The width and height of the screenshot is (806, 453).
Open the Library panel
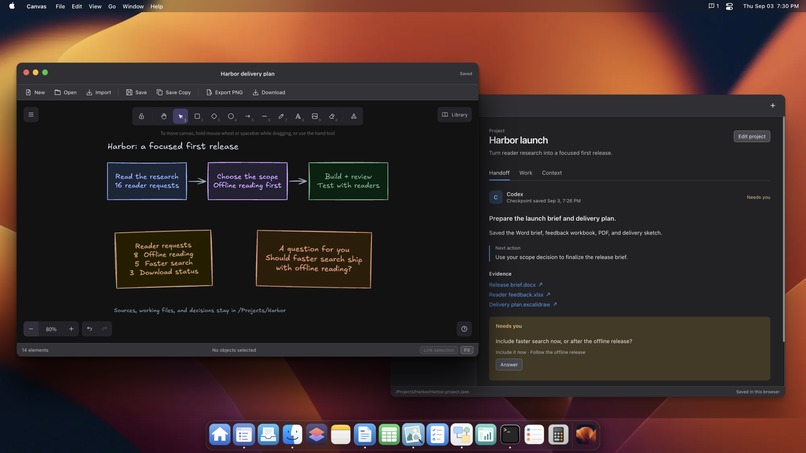[x=455, y=115]
